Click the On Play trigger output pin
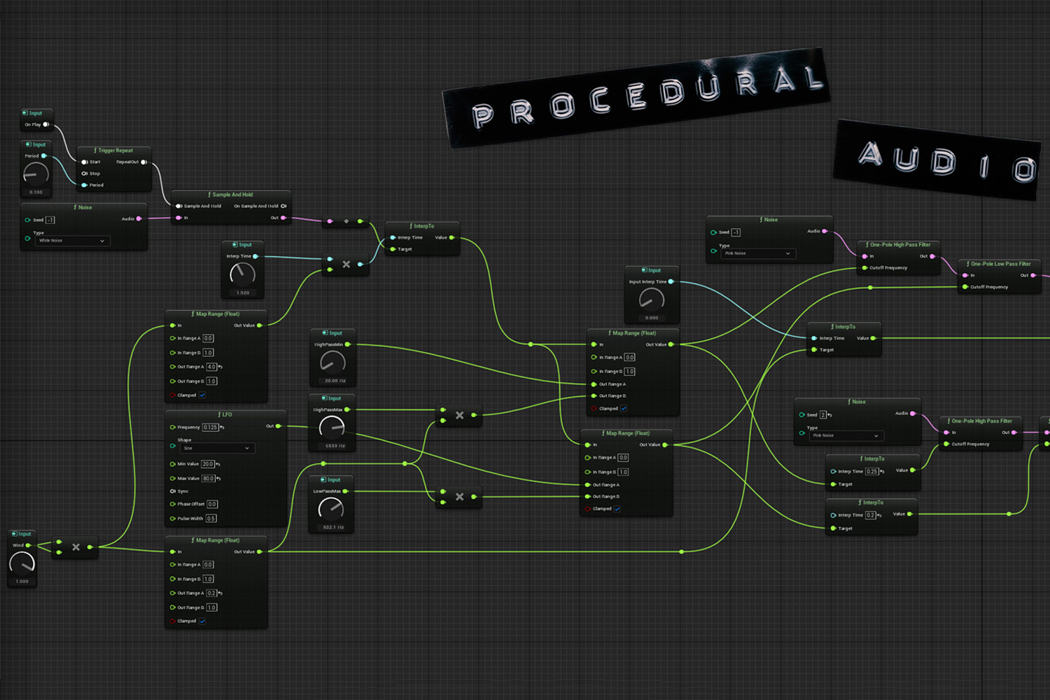Viewport: 1050px width, 700px height. [x=46, y=125]
